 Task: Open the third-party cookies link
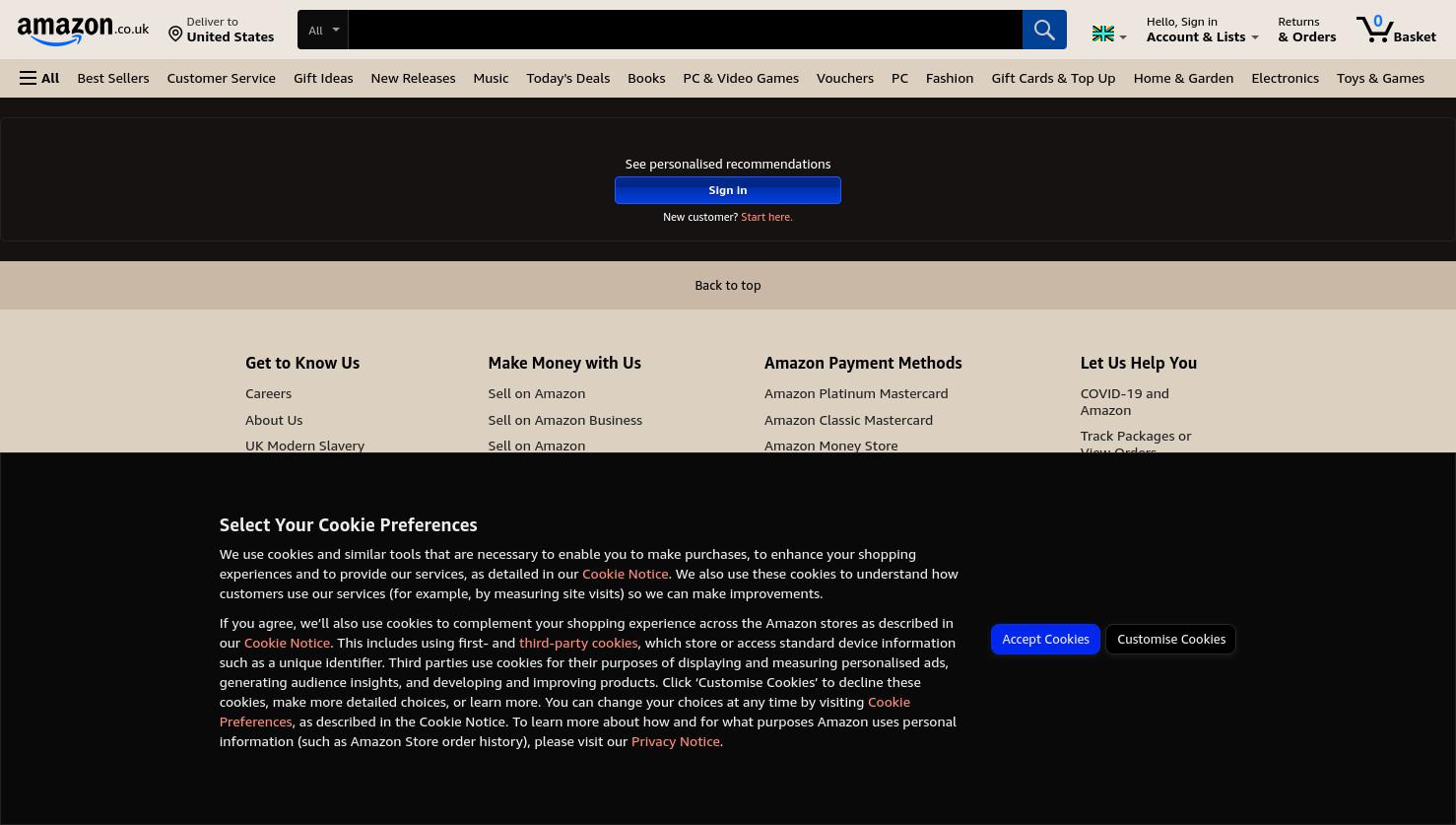(578, 643)
